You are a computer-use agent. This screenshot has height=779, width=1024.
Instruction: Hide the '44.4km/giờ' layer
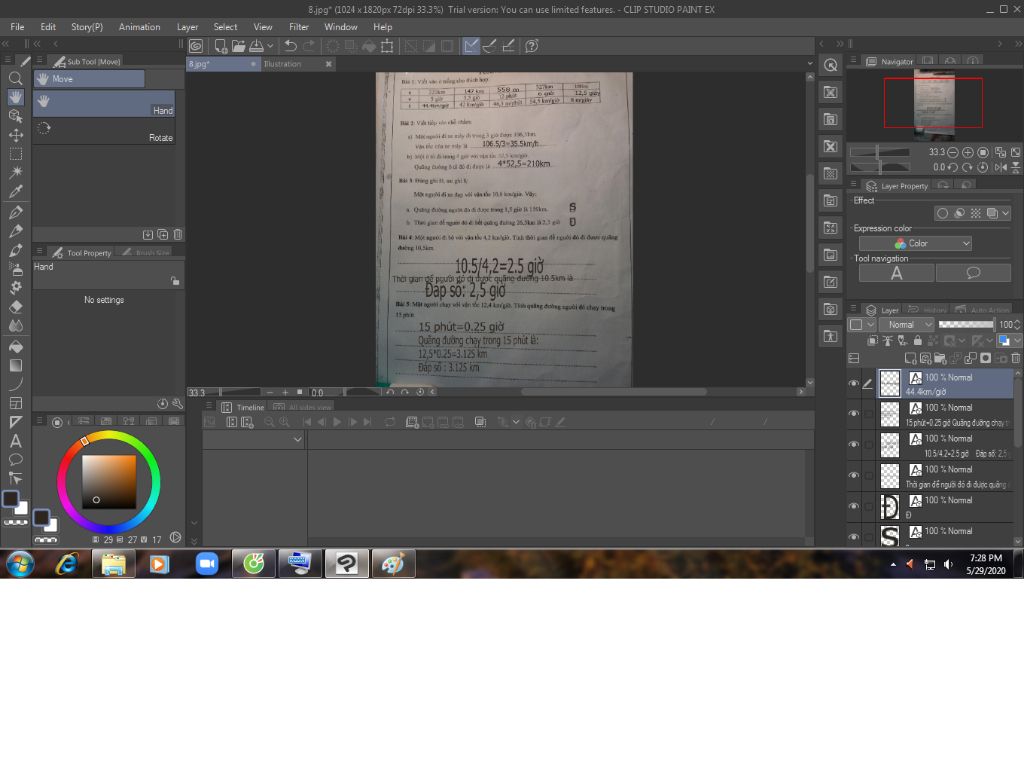[x=854, y=384]
